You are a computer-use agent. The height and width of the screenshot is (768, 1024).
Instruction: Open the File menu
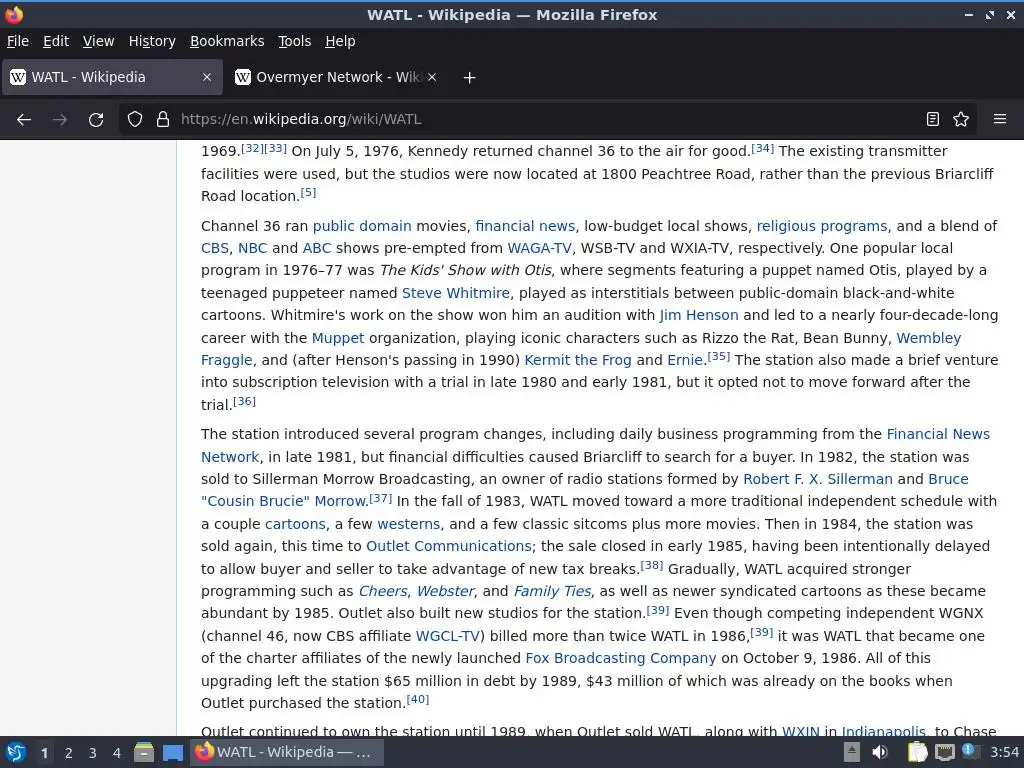[18, 41]
